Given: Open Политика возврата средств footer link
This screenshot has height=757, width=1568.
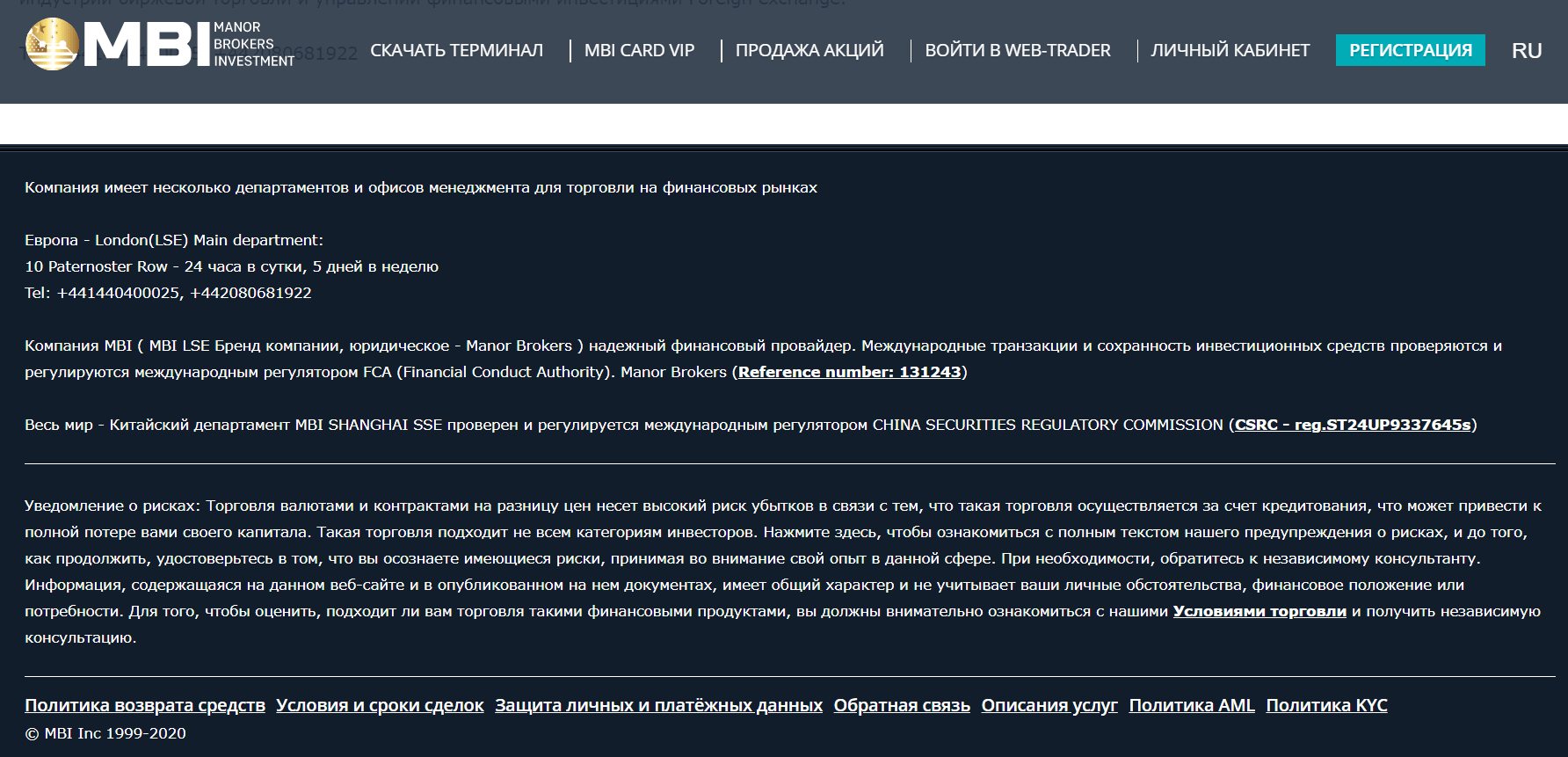Looking at the screenshot, I should (x=145, y=705).
